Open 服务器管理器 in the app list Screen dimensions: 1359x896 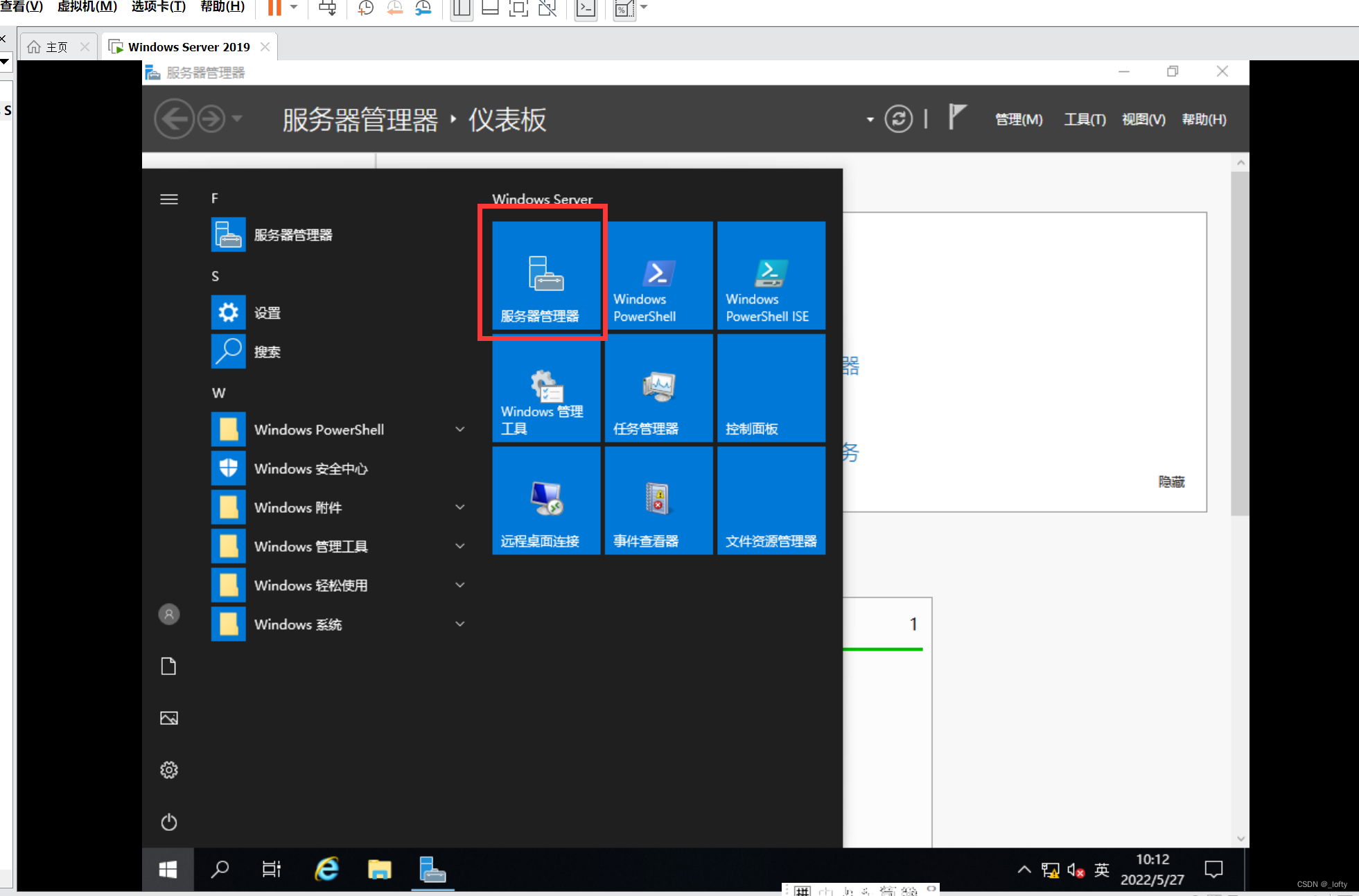340,235
